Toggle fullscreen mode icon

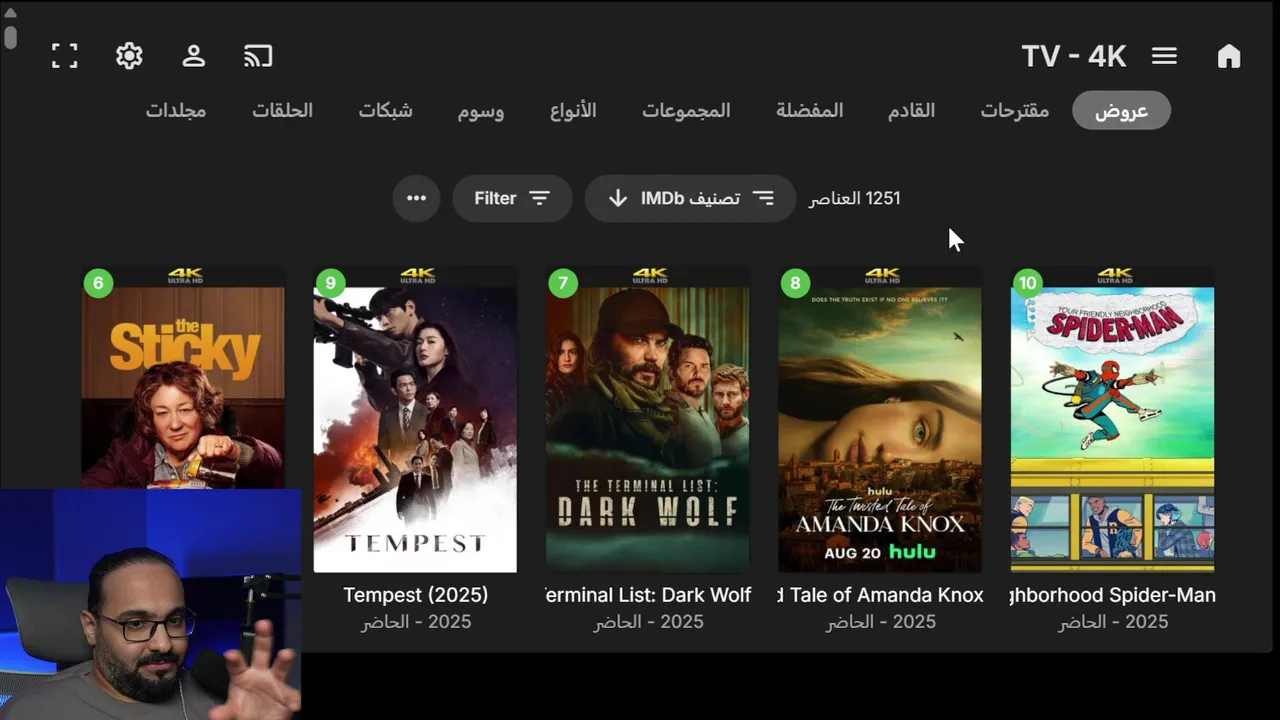point(65,56)
